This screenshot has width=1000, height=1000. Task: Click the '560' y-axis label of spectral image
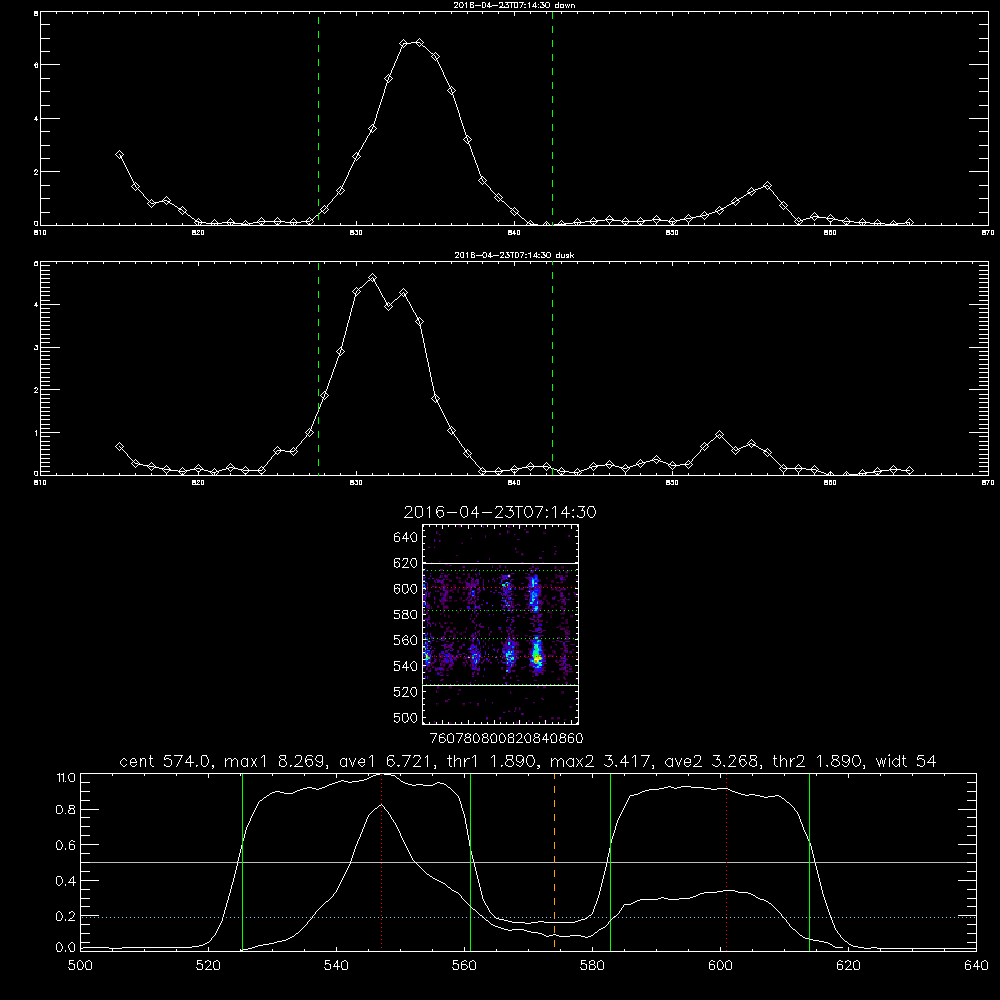click(x=405, y=640)
